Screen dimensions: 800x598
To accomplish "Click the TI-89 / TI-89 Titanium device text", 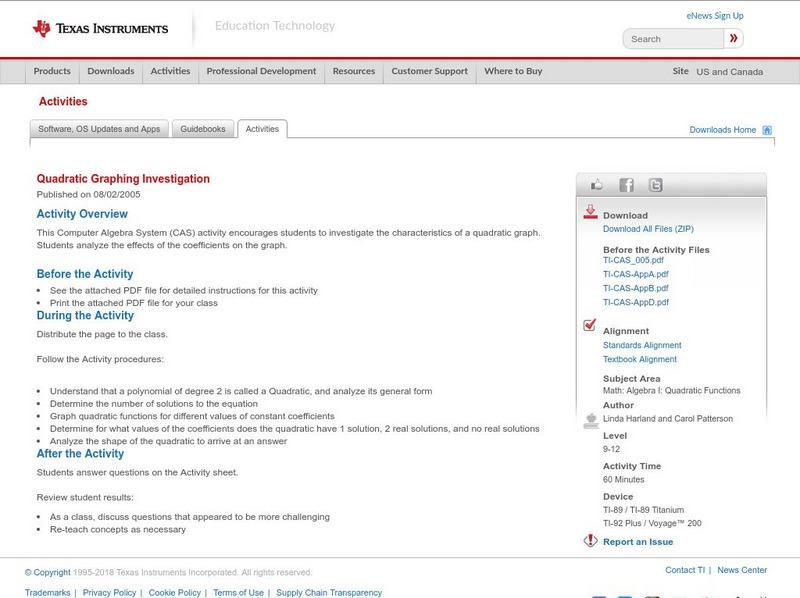I will pos(643,510).
